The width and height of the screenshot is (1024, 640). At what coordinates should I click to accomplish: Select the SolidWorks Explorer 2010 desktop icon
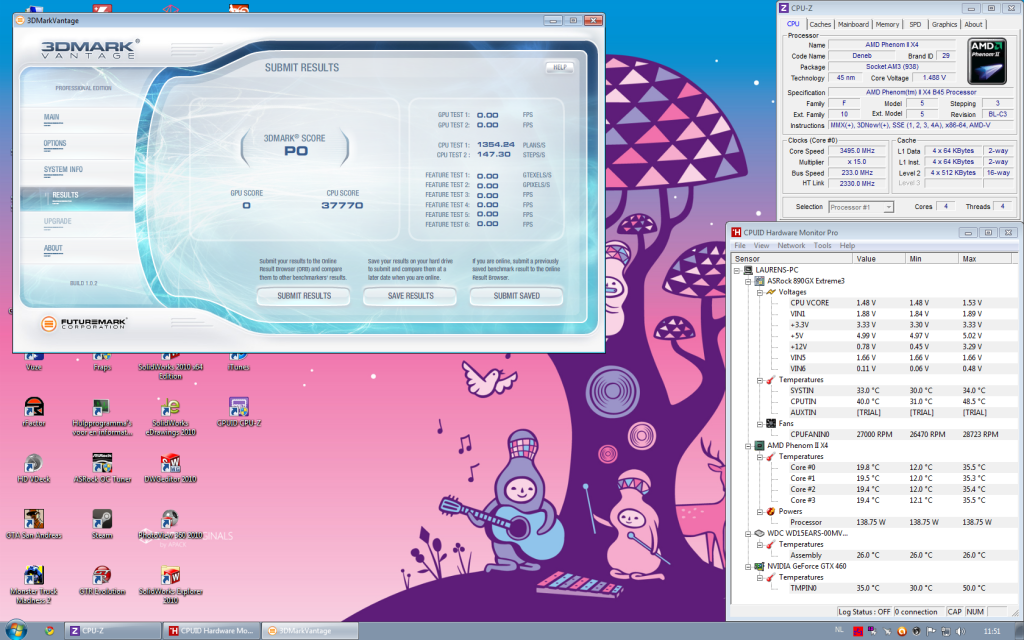coord(170,585)
